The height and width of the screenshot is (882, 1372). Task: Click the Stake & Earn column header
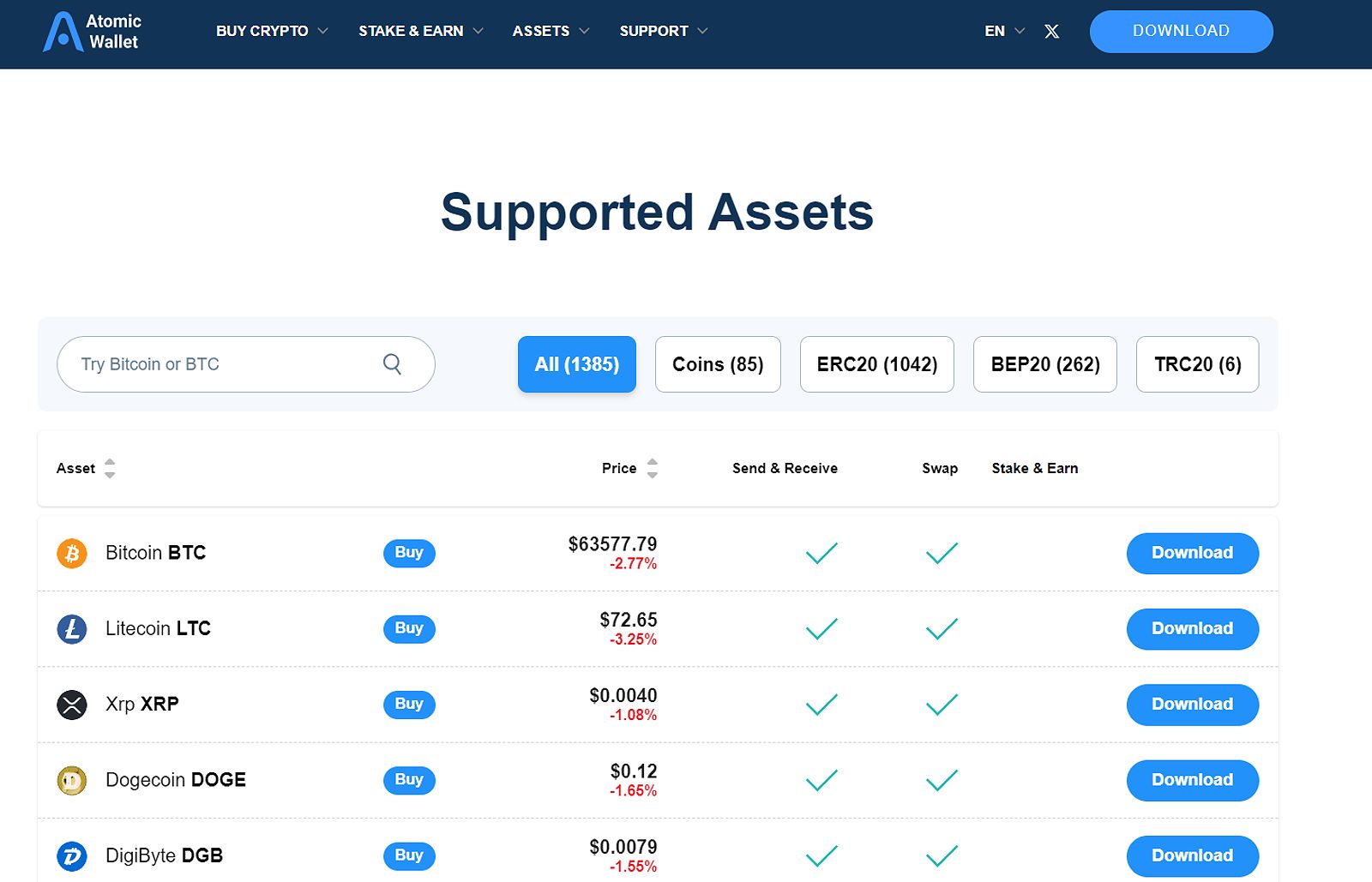(x=1035, y=468)
